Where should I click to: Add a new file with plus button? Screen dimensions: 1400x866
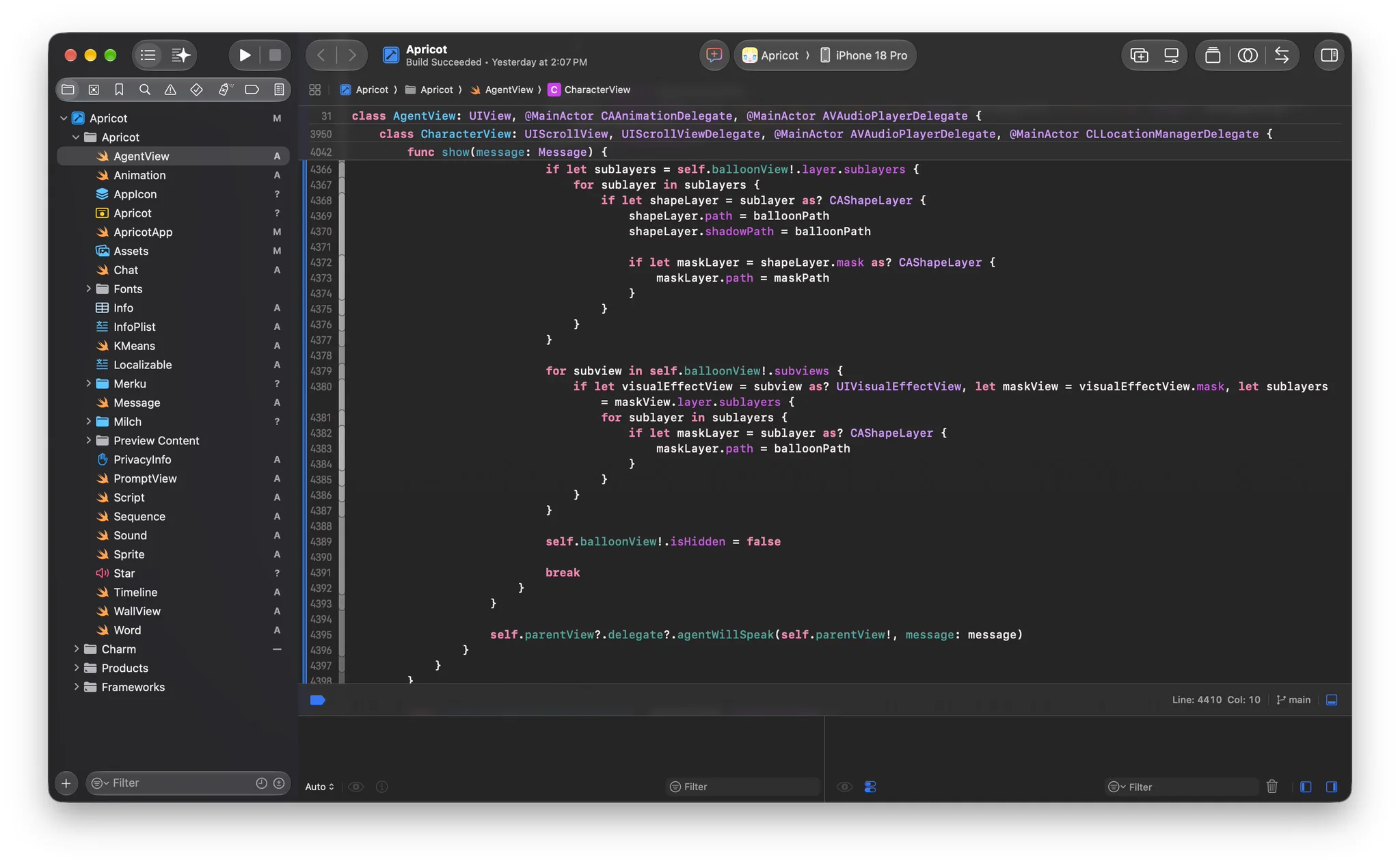tap(66, 783)
